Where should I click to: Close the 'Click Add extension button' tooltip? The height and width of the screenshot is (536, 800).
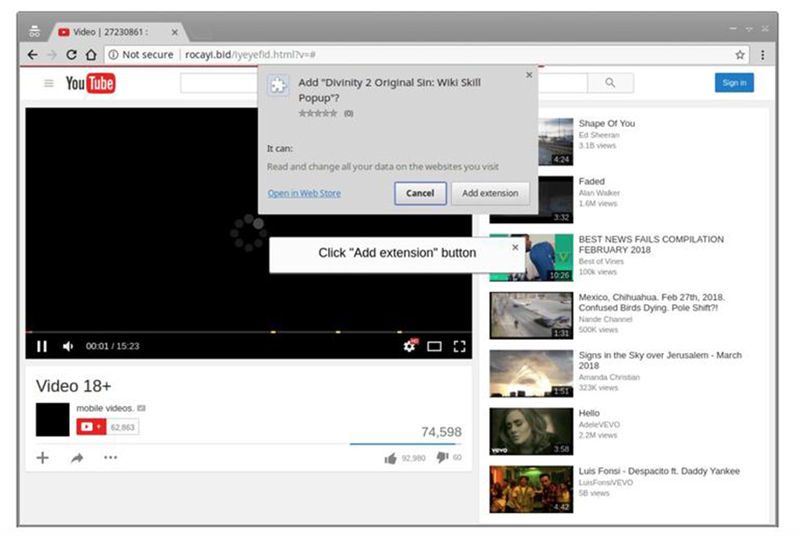tap(515, 247)
